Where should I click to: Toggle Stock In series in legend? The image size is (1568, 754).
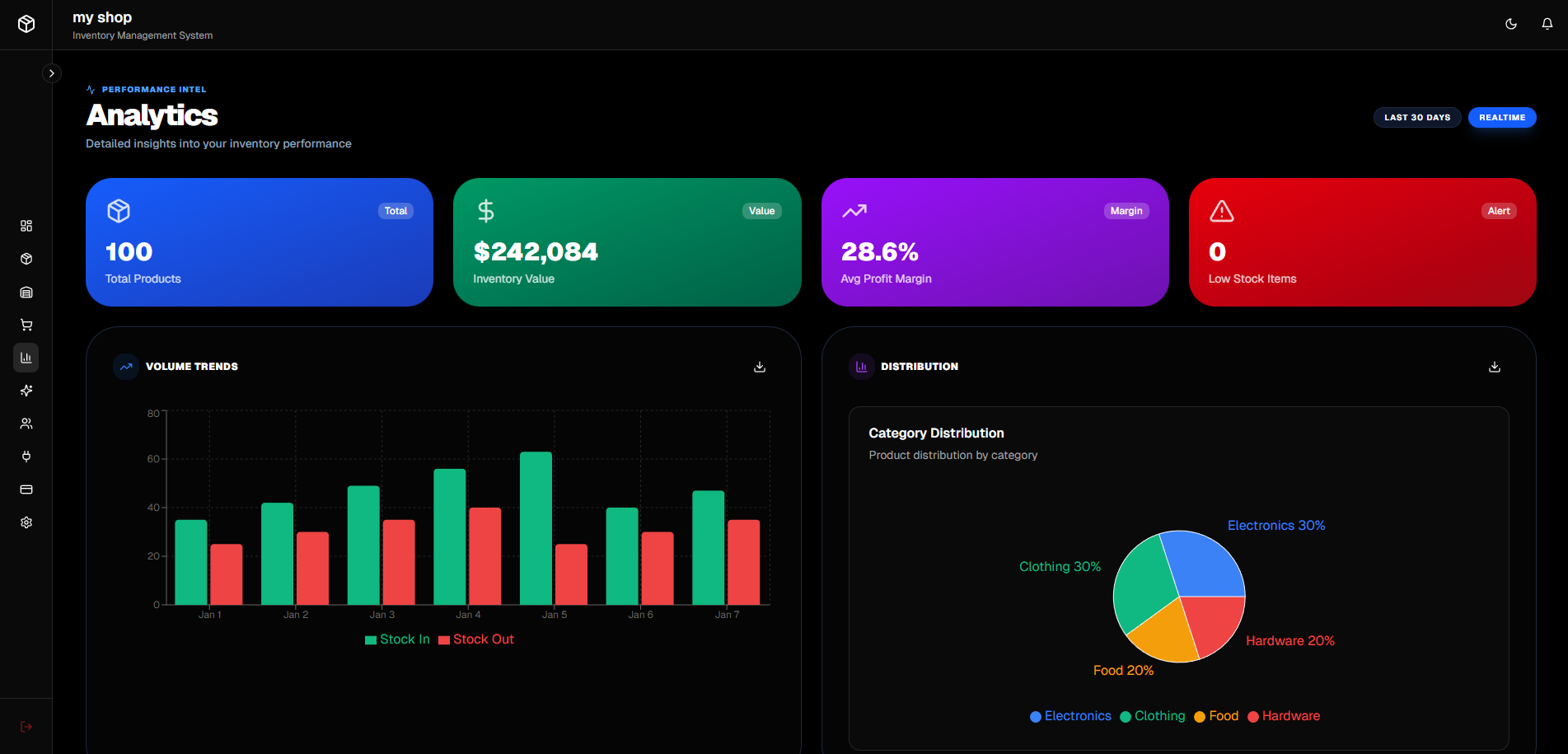coord(397,639)
